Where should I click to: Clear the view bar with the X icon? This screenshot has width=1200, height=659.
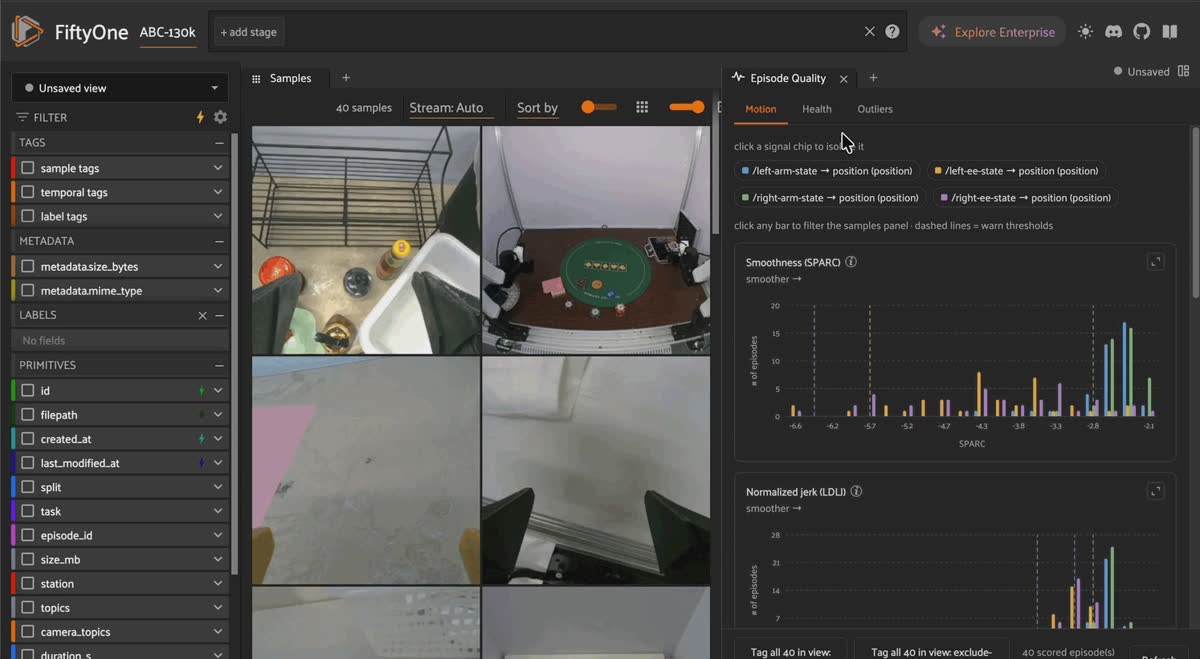pos(870,32)
